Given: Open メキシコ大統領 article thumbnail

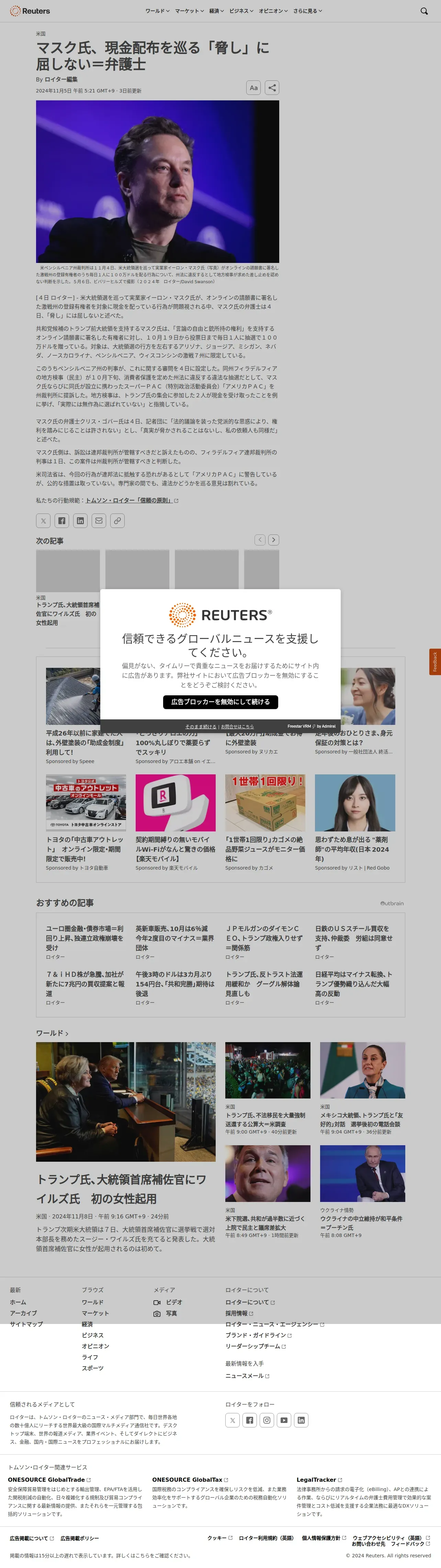Looking at the screenshot, I should point(363,1070).
